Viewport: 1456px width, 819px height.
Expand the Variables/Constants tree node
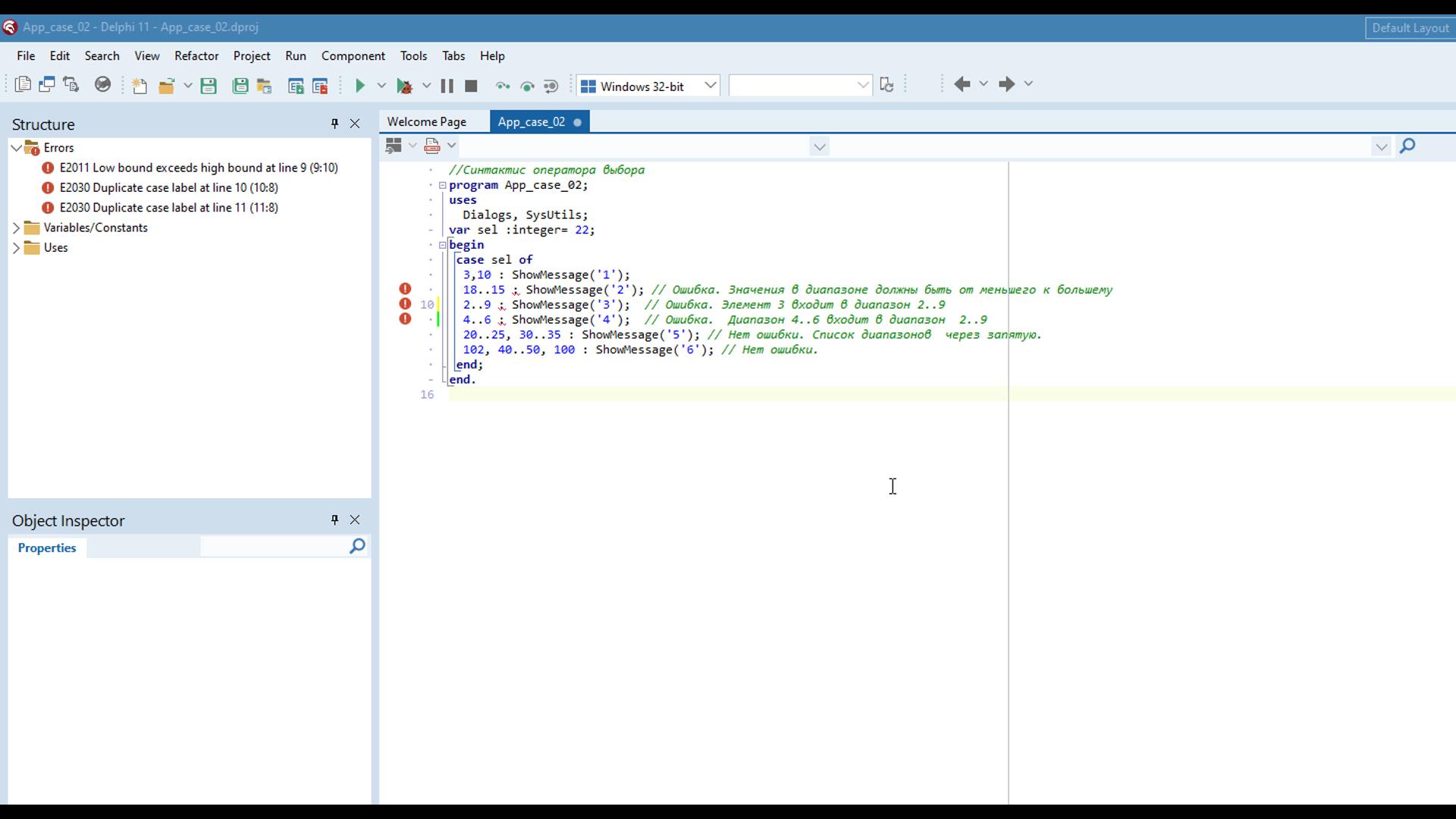tap(16, 227)
